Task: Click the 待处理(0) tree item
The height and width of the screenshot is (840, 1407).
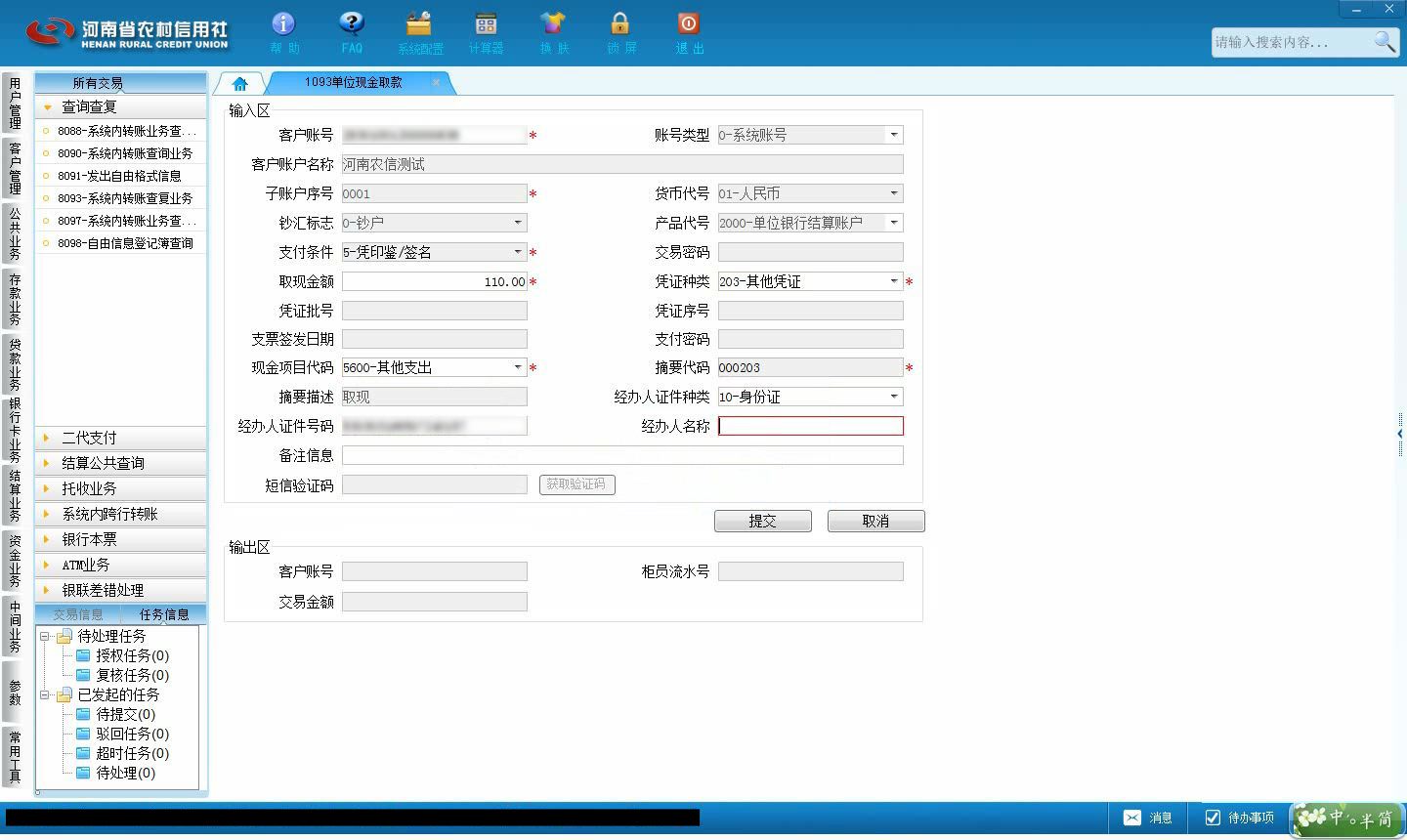Action: click(125, 773)
